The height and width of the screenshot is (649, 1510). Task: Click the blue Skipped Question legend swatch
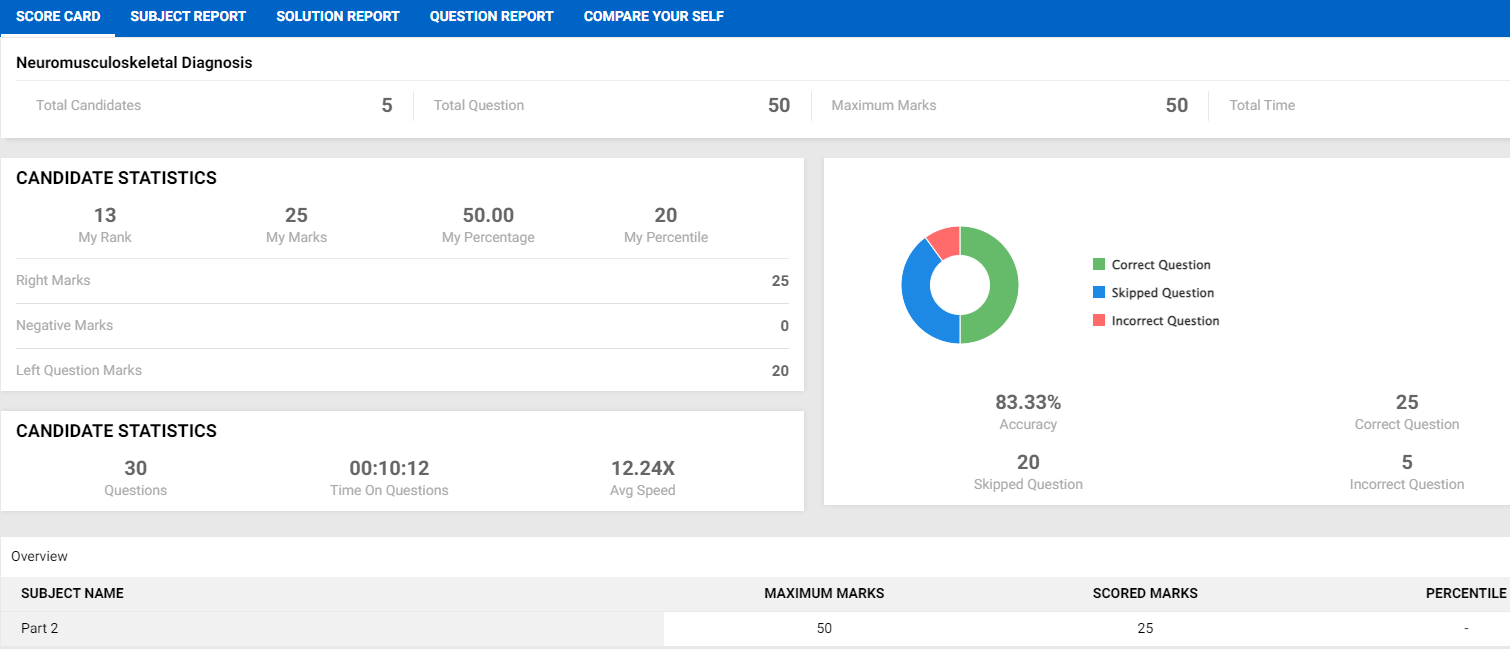pyautogui.click(x=1099, y=293)
